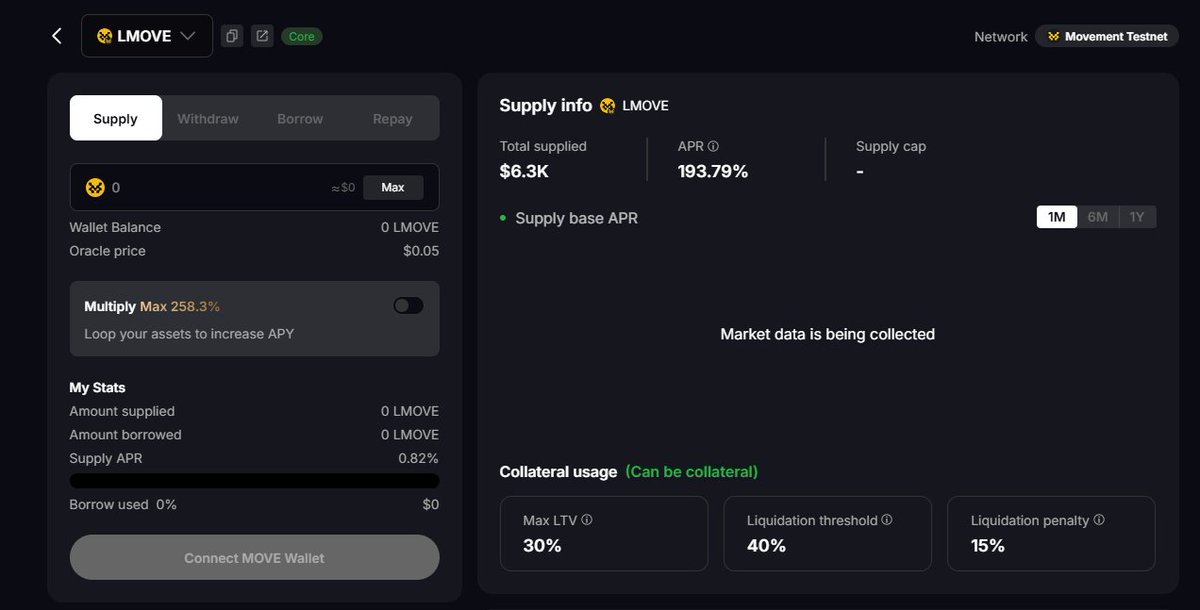1200x610 pixels.
Task: Click the Liquidation threshold info icon
Action: pyautogui.click(x=887, y=520)
